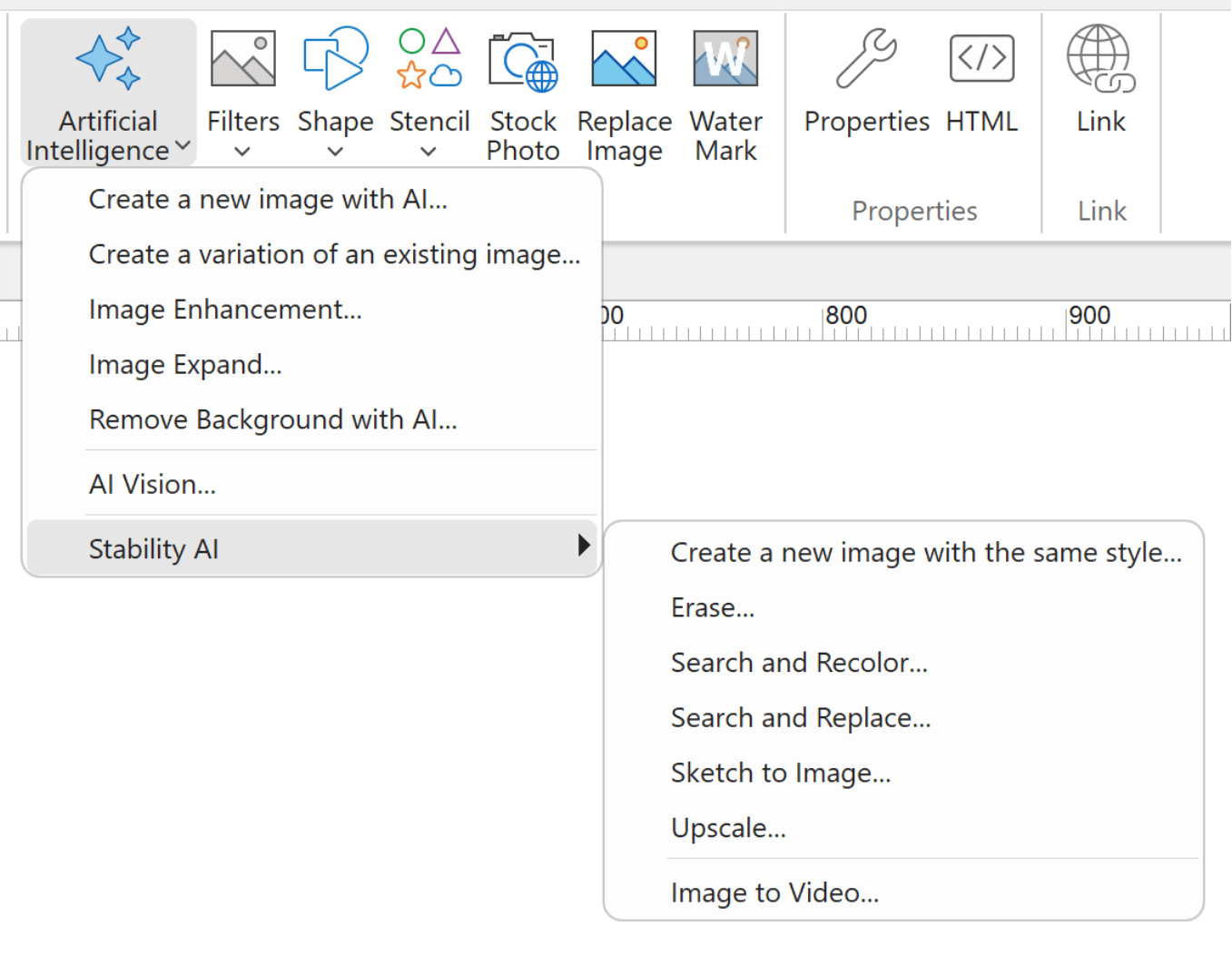Choose Sketch to Image option
This screenshot has width=1232, height=956.
[904, 774]
